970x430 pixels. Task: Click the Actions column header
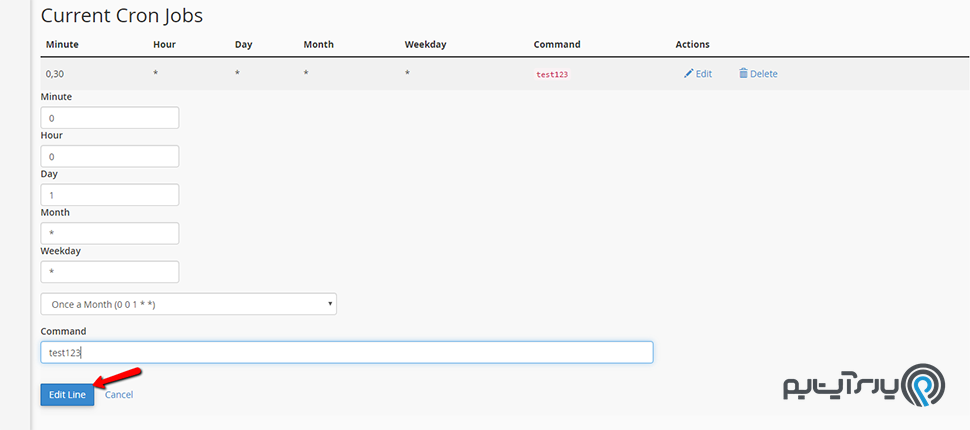pyautogui.click(x=692, y=45)
